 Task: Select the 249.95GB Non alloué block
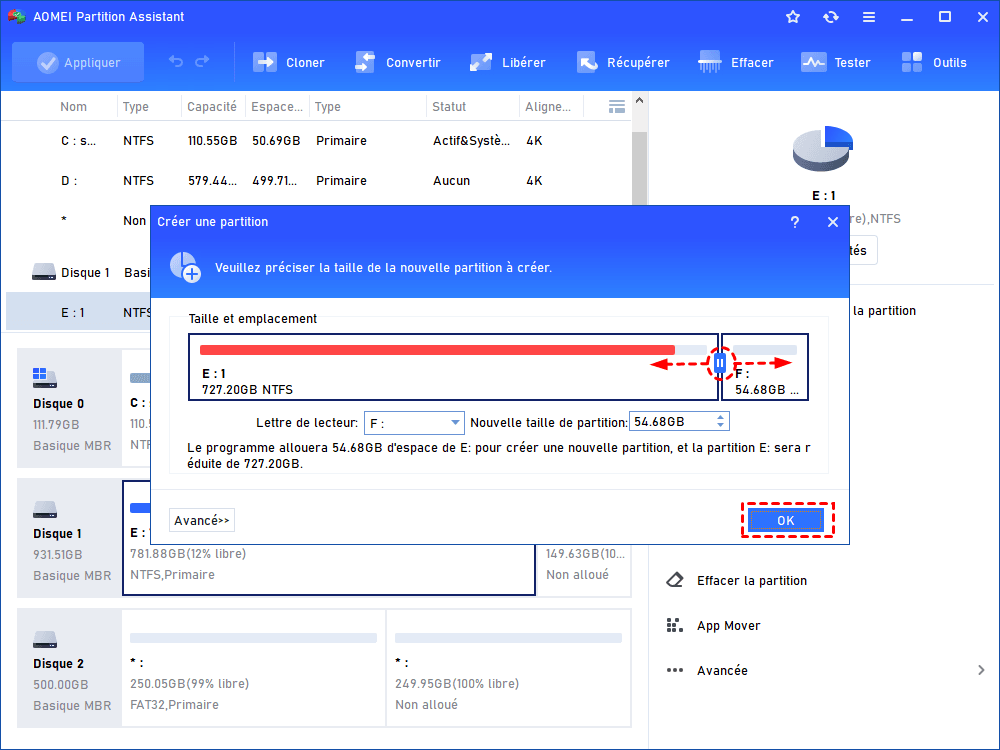pos(508,668)
